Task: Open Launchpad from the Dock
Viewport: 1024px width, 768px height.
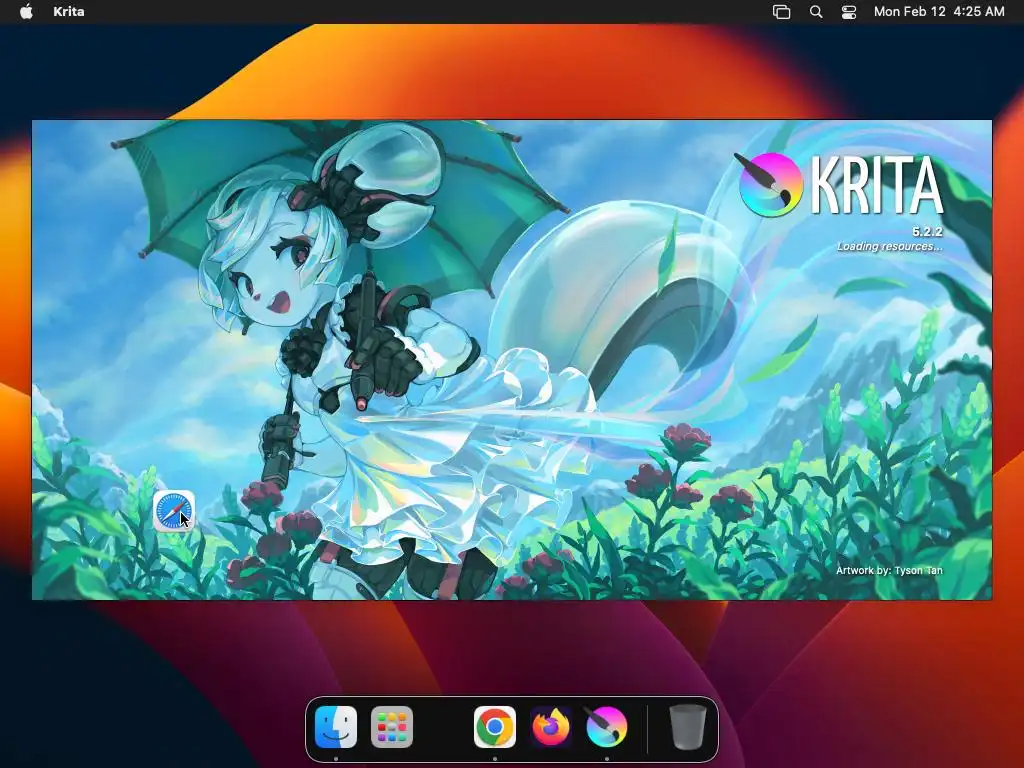Action: coord(392,727)
